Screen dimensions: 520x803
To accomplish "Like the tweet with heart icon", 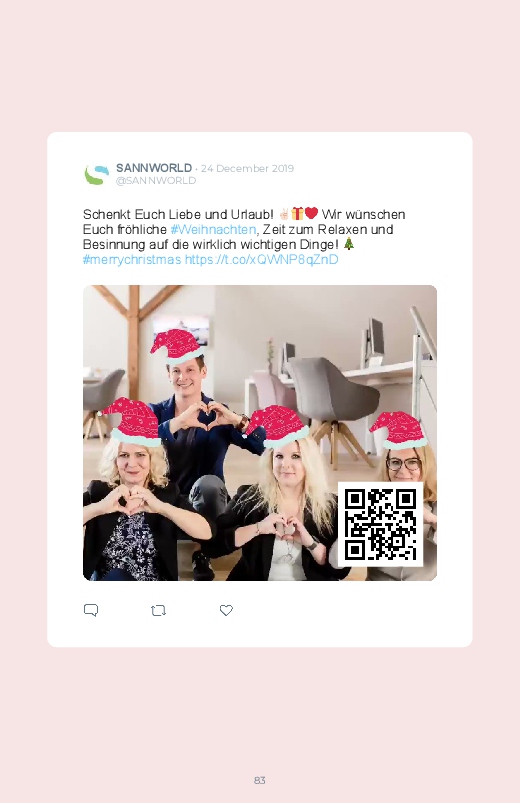I will [x=226, y=610].
